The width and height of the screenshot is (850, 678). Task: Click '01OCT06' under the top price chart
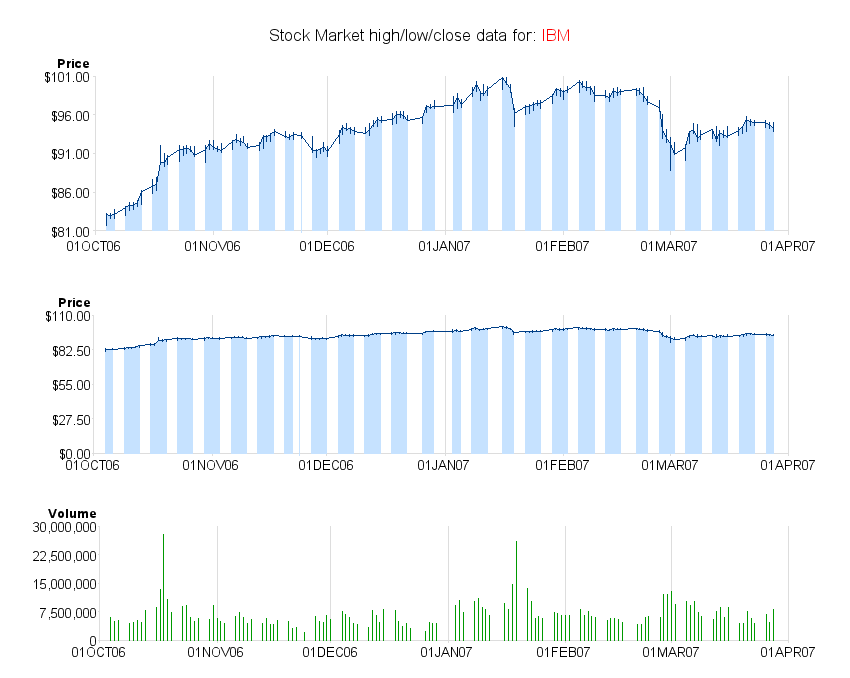point(93,246)
